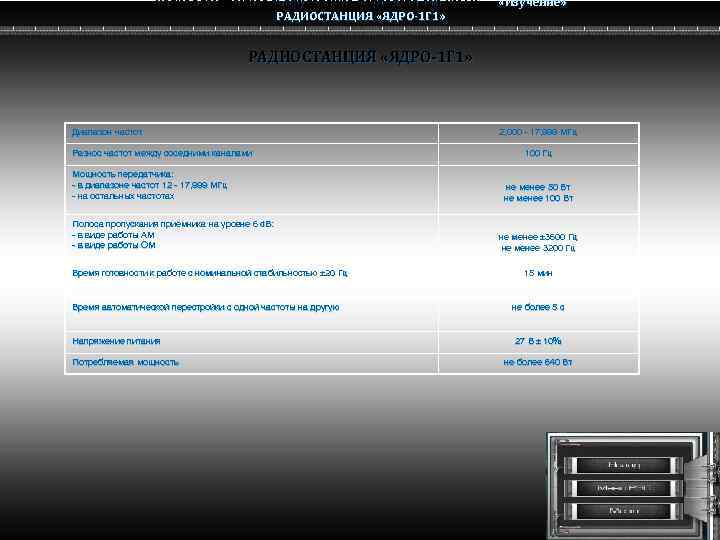Click the page heading 'РАДИОСТАНЦИЯ «ЯДРО-1Г1»' in the black banner
This screenshot has height=540, width=720.
pos(360,17)
